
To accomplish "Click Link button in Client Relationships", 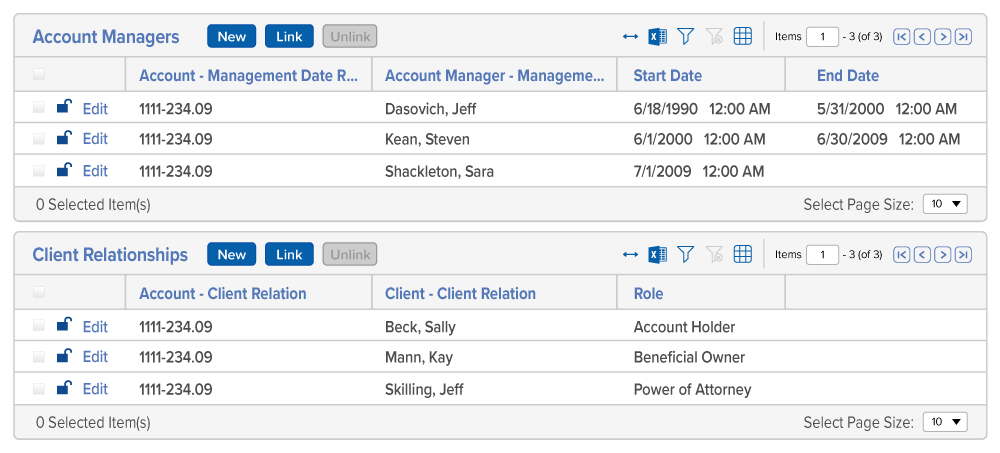I will coord(289,255).
